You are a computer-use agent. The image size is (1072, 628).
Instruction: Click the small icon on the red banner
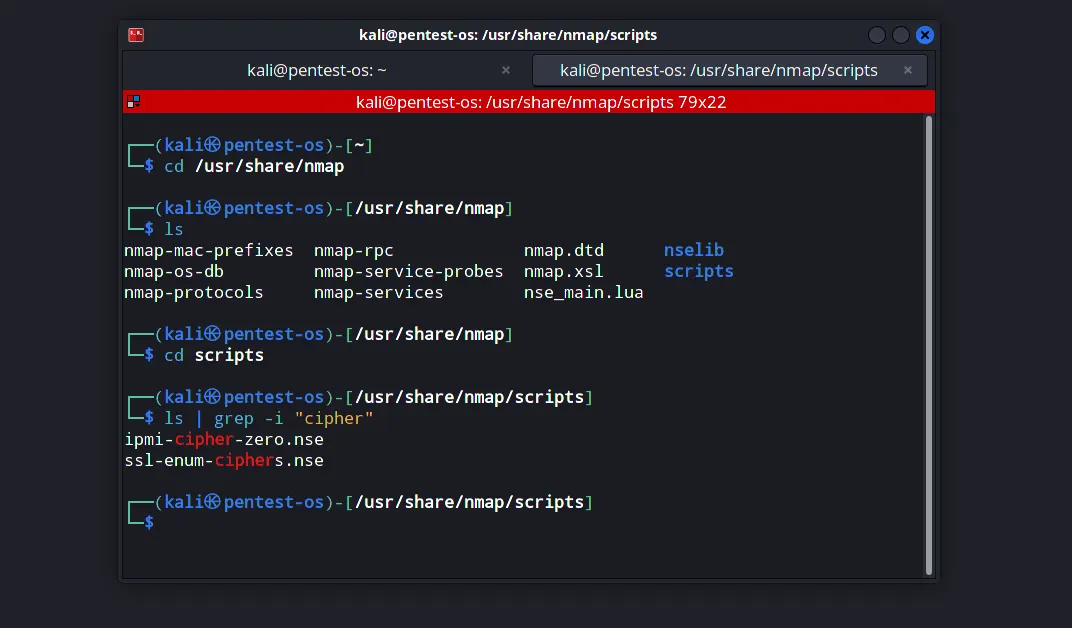tap(134, 101)
